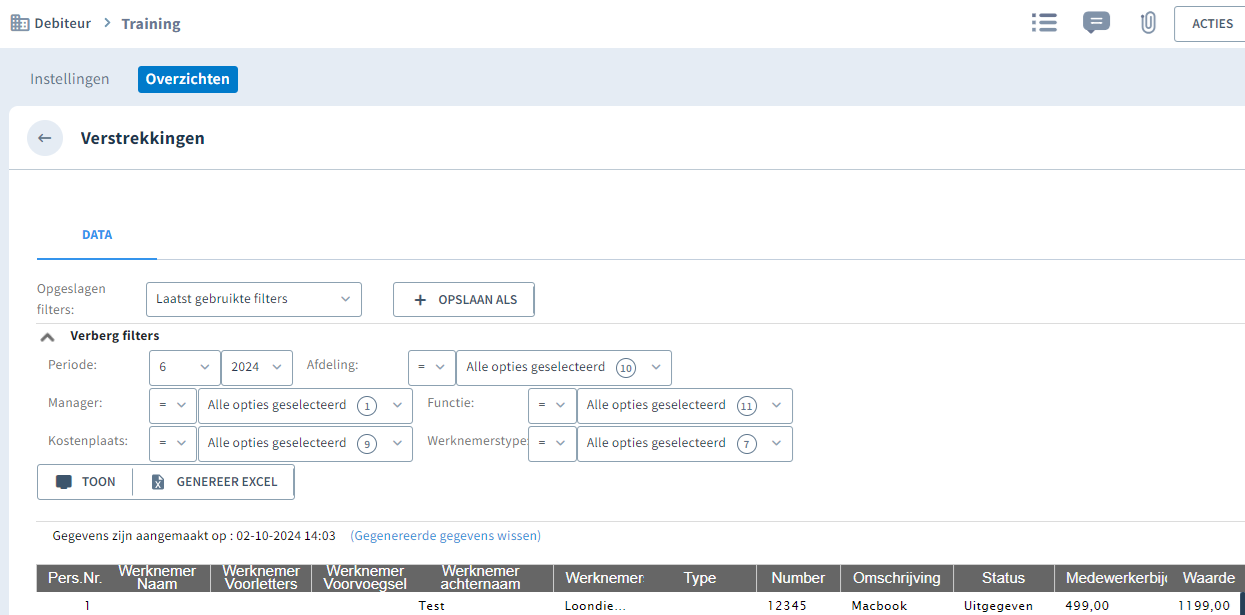Image resolution: width=1245 pixels, height=615 pixels.
Task: Open the Kostenplaats options dropdown with 9
Action: 305,443
